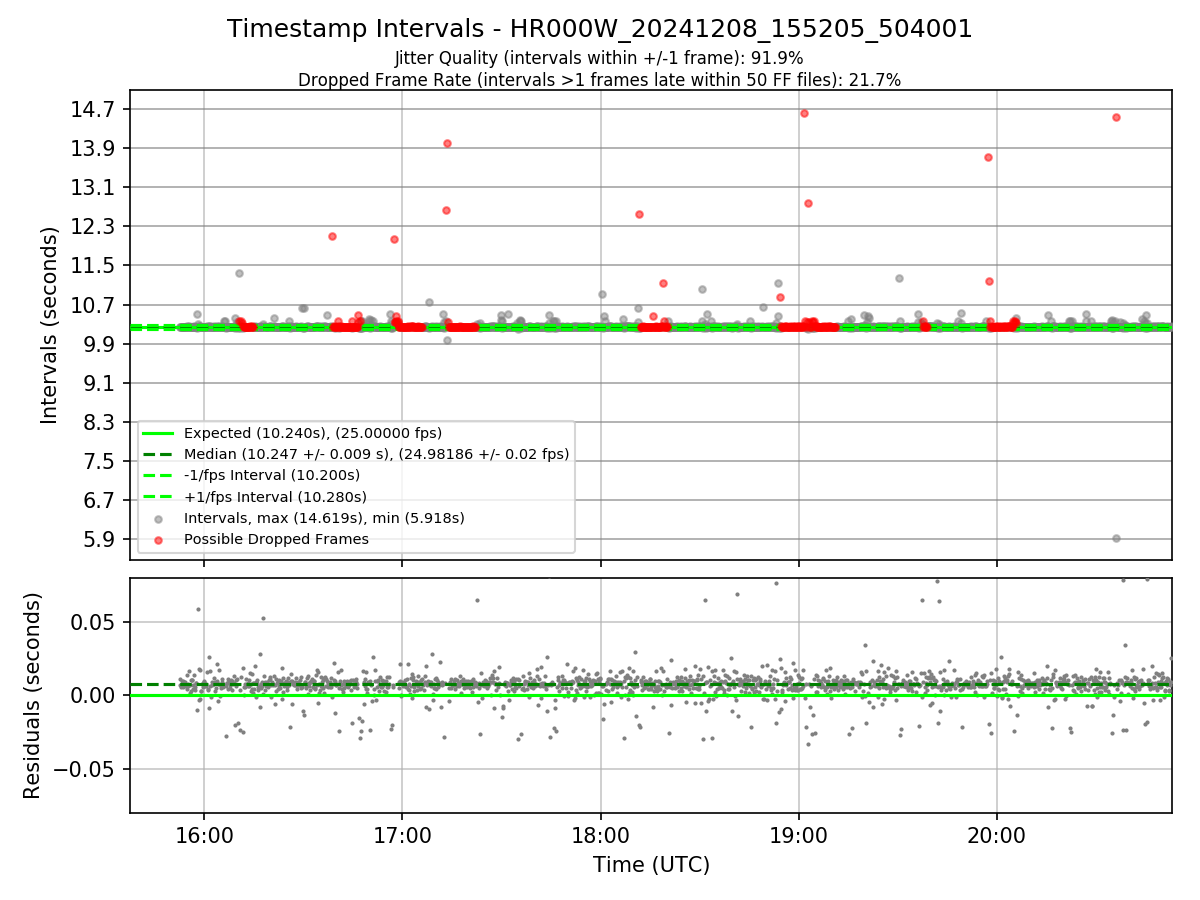Image resolution: width=1200 pixels, height=900 pixels.
Task: Click the 17:00 time tick label
Action: (402, 836)
